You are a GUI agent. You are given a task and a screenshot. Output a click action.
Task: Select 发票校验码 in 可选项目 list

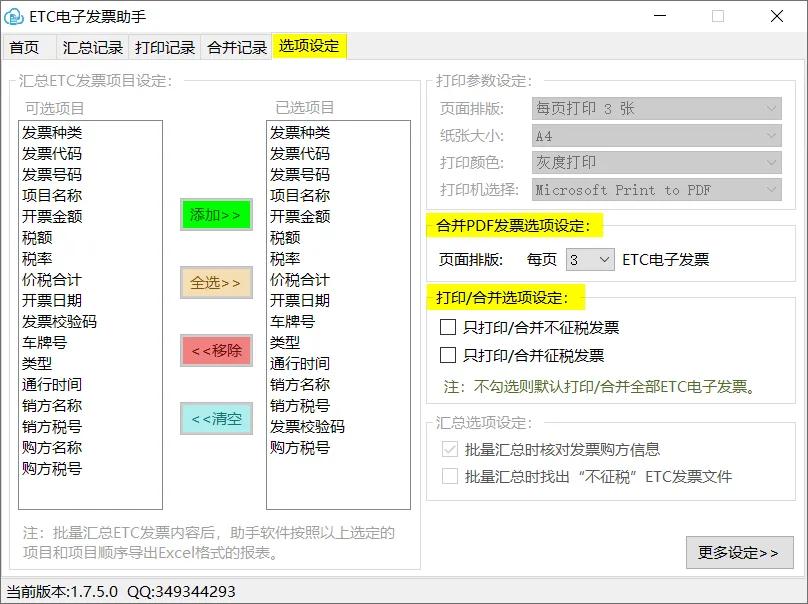(59, 322)
